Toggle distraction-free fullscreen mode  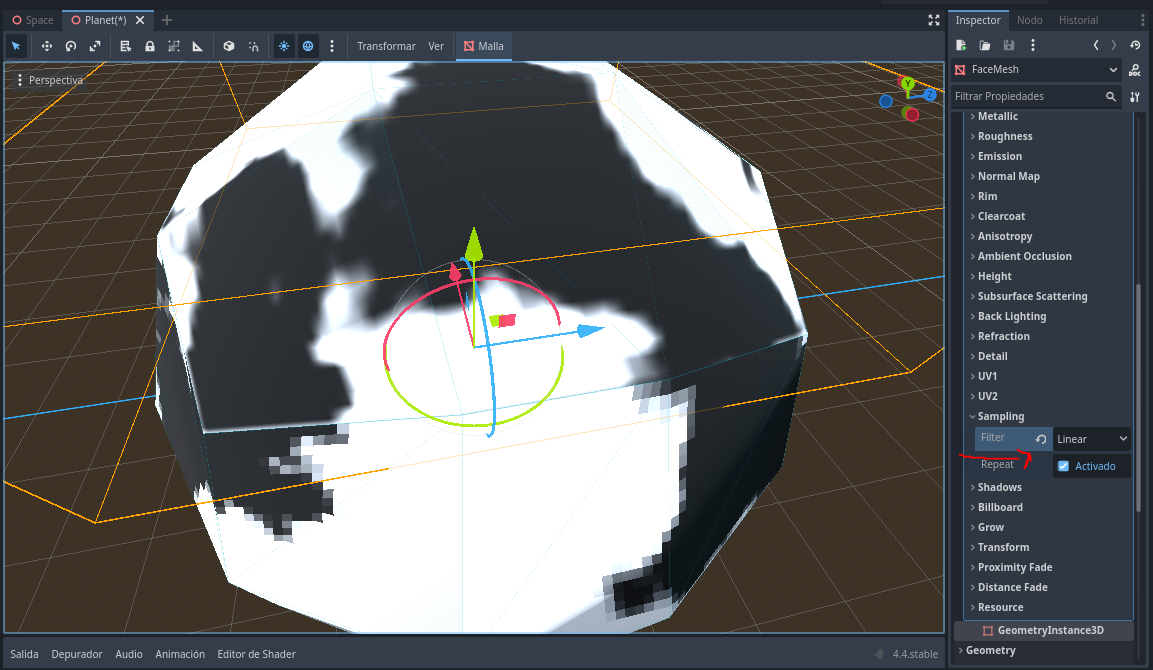[934, 20]
